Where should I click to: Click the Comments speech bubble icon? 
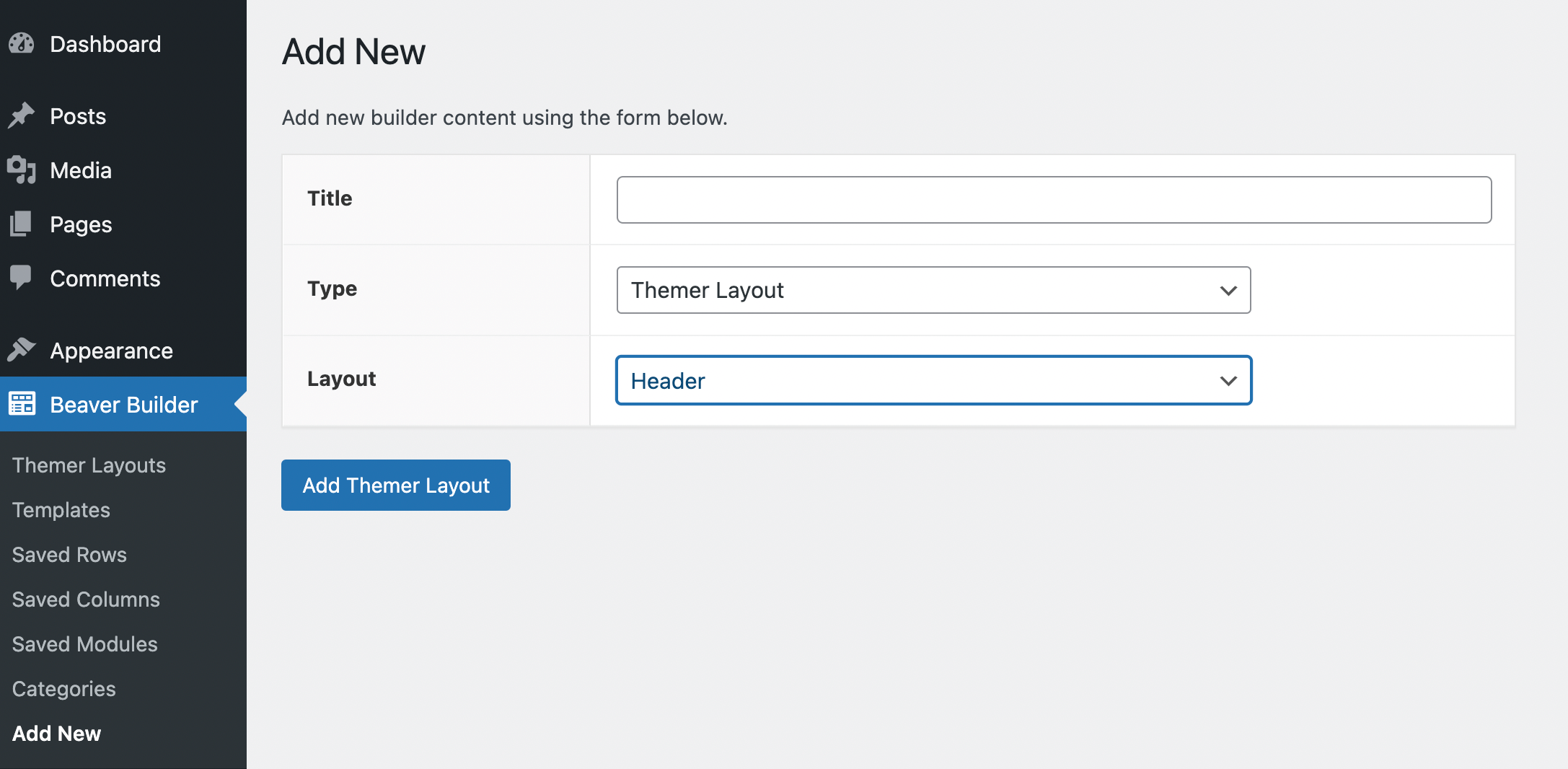pos(22,278)
